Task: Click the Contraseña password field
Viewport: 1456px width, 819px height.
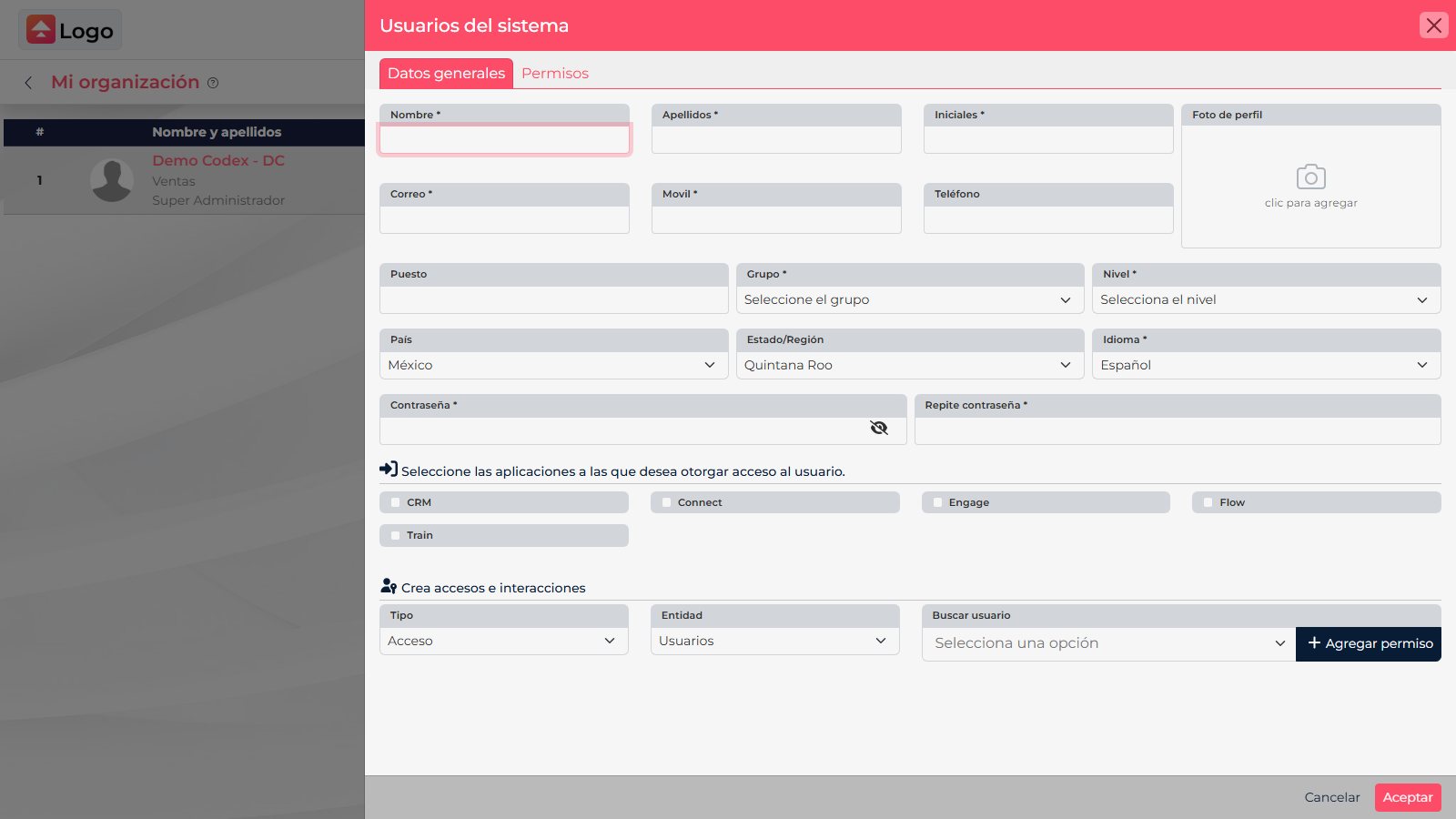Action: pos(642,430)
